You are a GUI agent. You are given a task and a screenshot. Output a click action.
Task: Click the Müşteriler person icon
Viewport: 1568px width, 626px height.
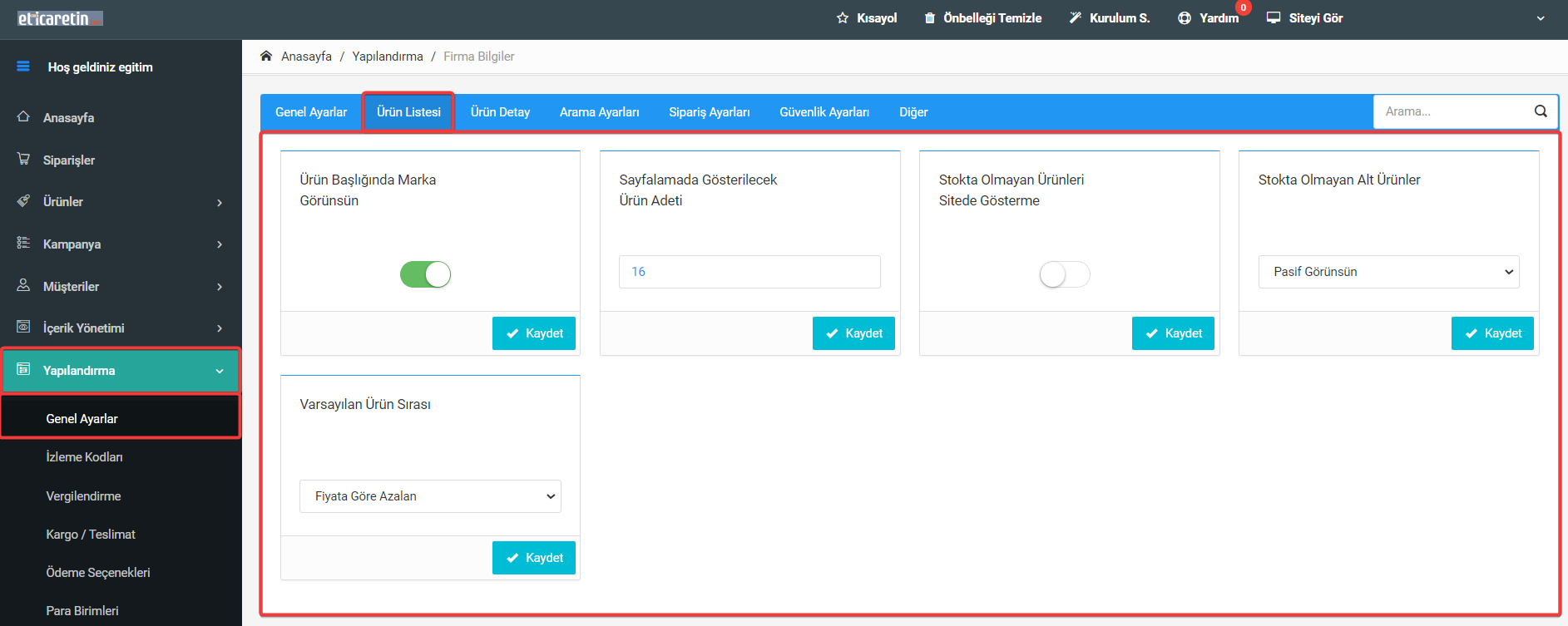(23, 285)
